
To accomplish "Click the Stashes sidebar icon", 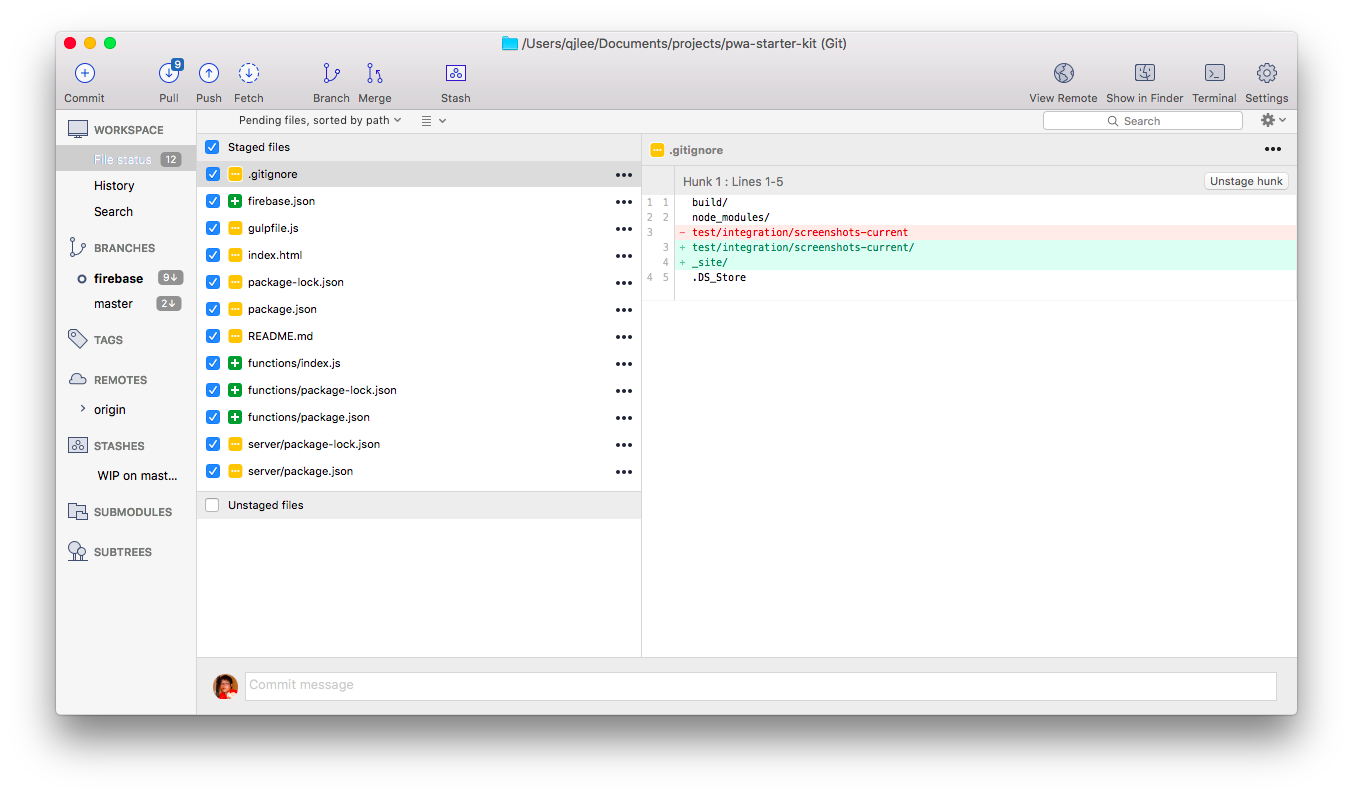I will click(x=78, y=446).
